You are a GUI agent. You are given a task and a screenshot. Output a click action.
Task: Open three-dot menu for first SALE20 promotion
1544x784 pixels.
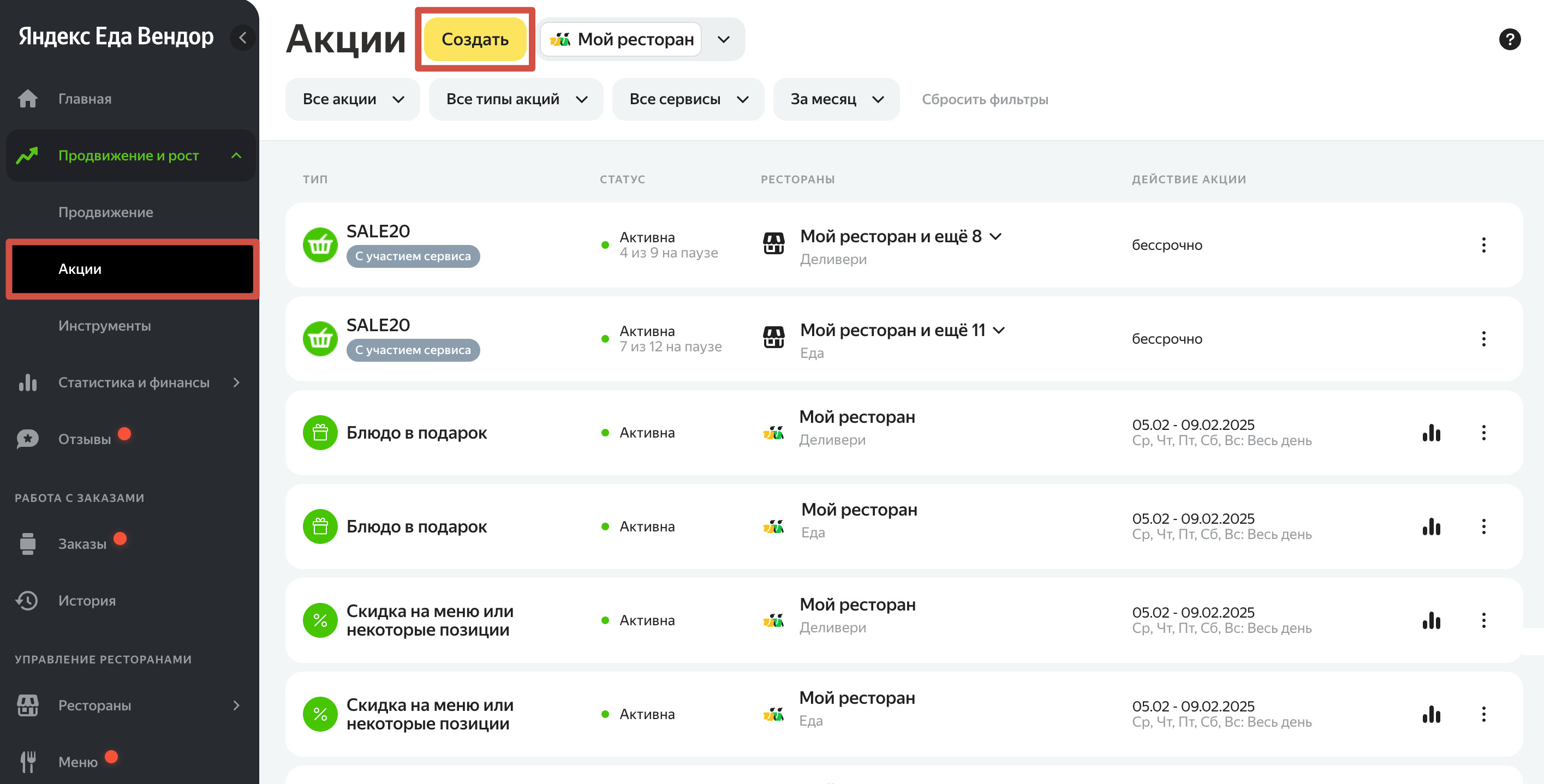tap(1483, 245)
